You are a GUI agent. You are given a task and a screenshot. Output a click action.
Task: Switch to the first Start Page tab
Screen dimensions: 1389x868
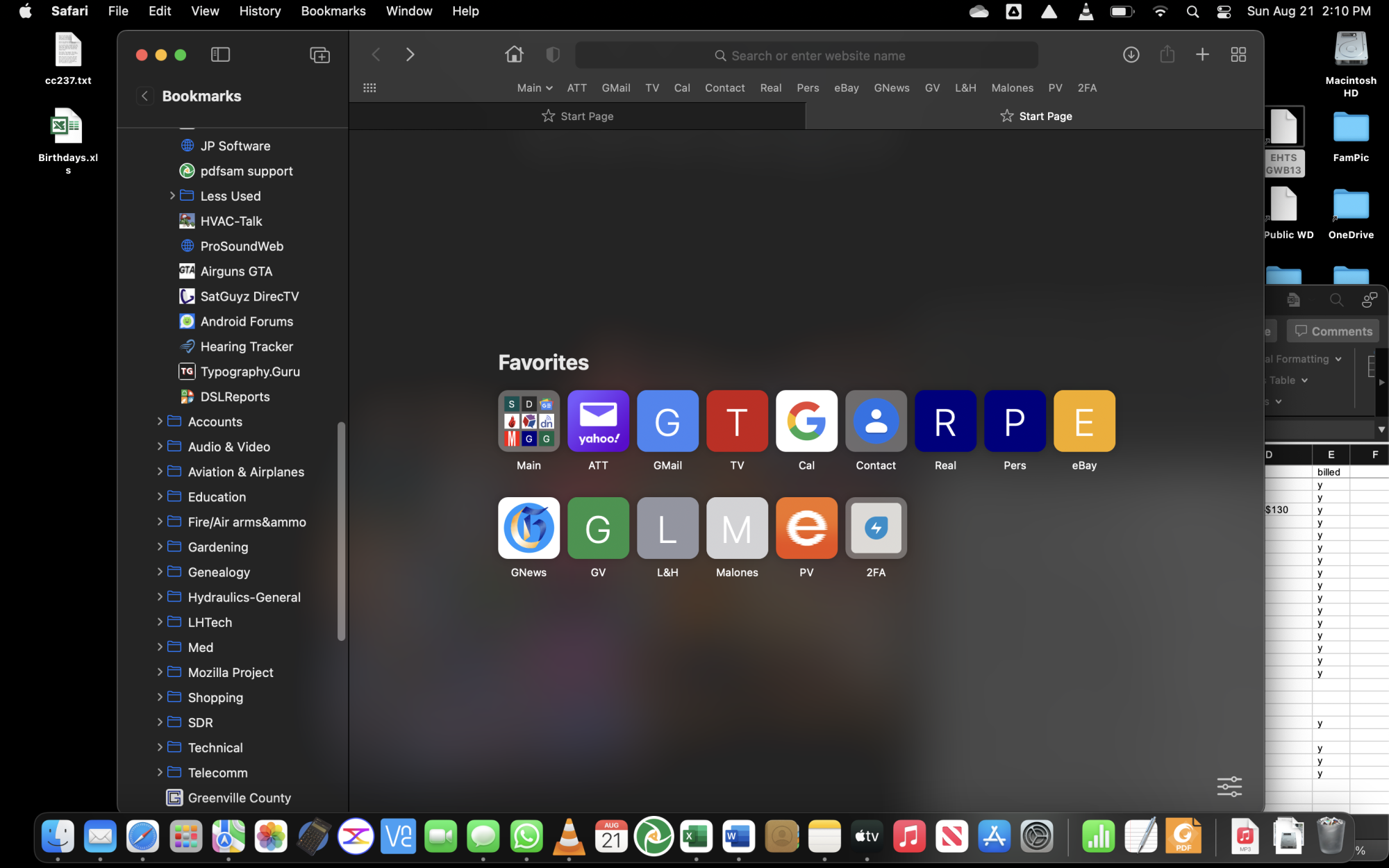(577, 116)
